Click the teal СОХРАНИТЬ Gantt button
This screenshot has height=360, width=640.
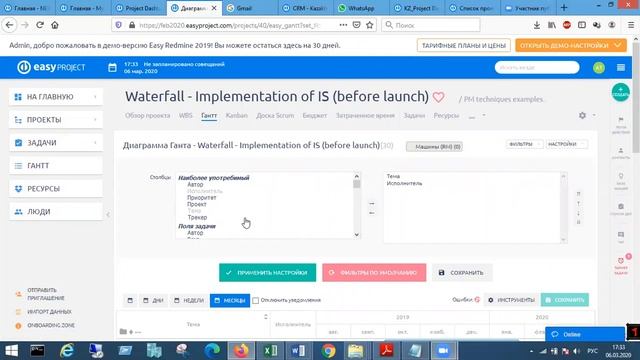tap(564, 300)
